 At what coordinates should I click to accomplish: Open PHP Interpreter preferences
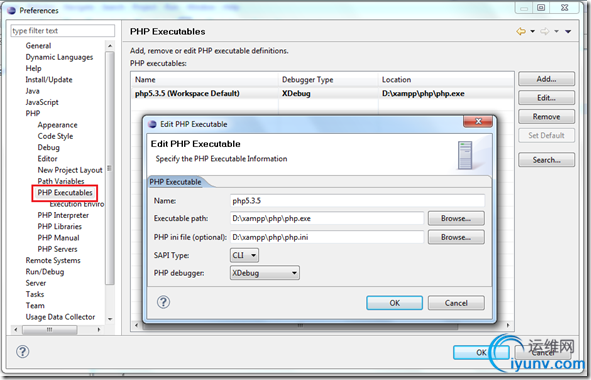(x=63, y=215)
